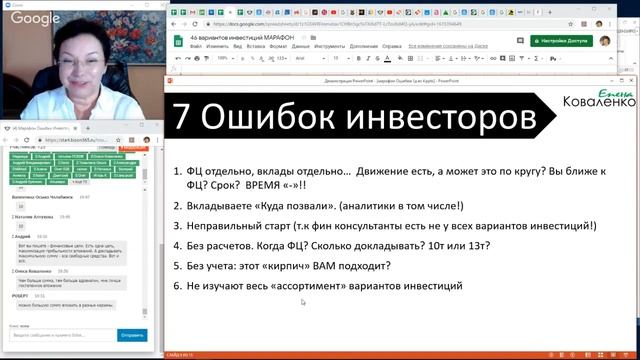Open Файл menu in Google Sheets

tap(196, 47)
